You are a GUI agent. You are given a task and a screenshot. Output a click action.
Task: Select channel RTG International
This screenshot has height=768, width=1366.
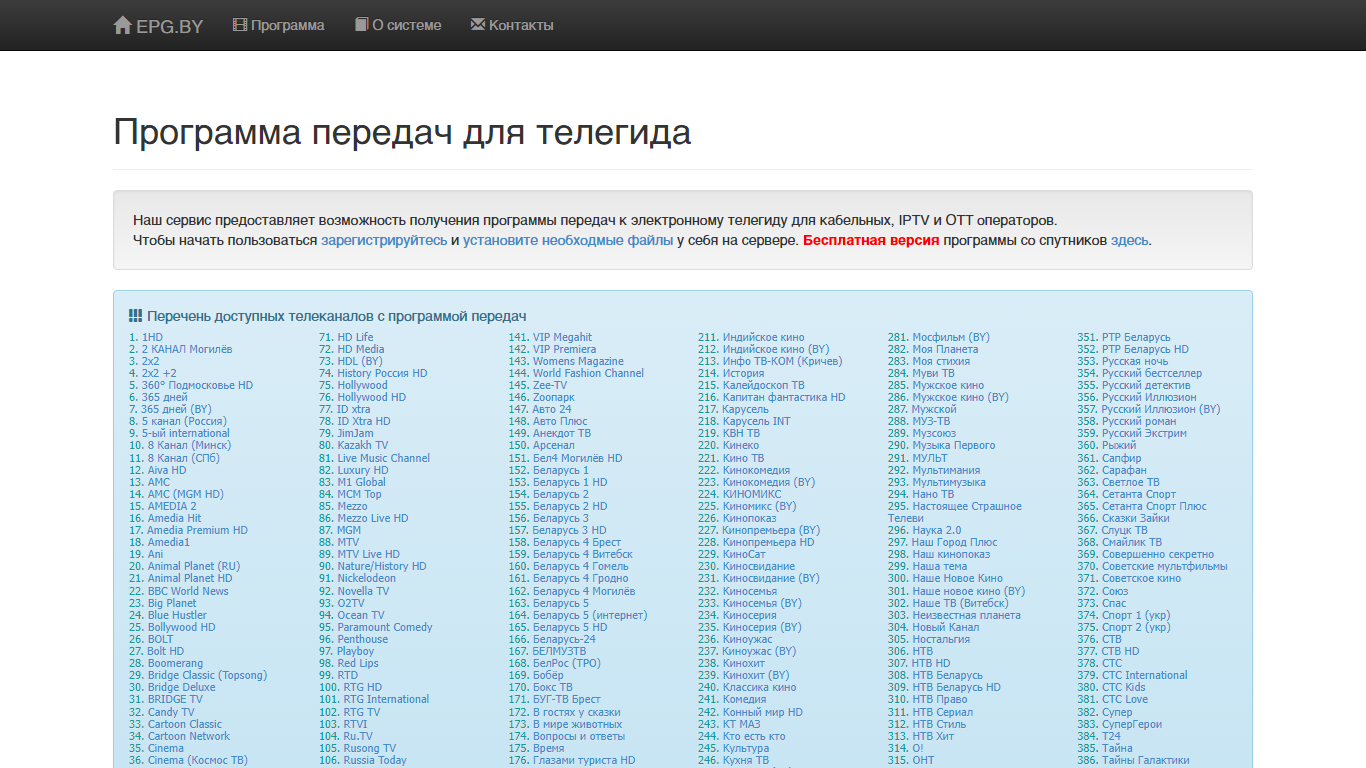coord(386,699)
